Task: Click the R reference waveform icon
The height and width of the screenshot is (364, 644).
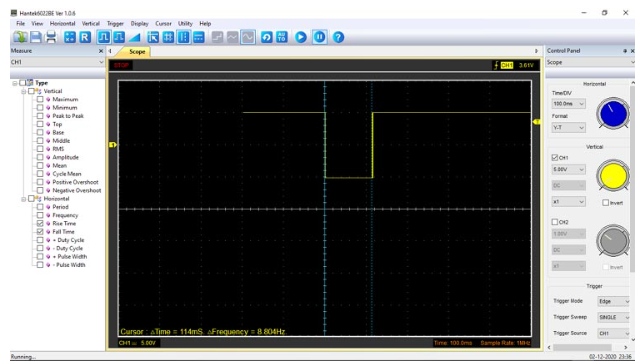Action: click(85, 37)
